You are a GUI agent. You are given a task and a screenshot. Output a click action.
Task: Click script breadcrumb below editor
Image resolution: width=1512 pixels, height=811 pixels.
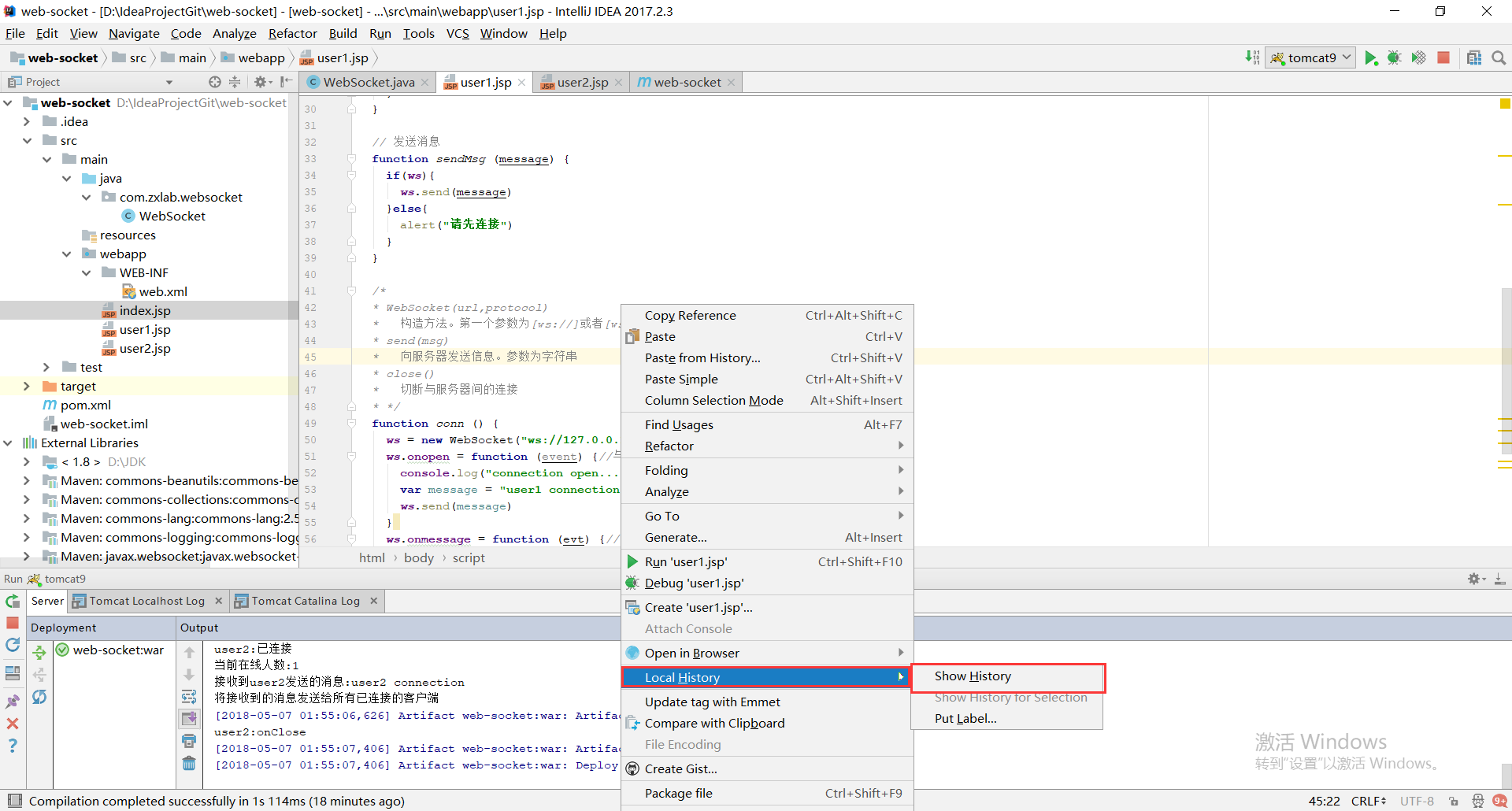pos(469,557)
